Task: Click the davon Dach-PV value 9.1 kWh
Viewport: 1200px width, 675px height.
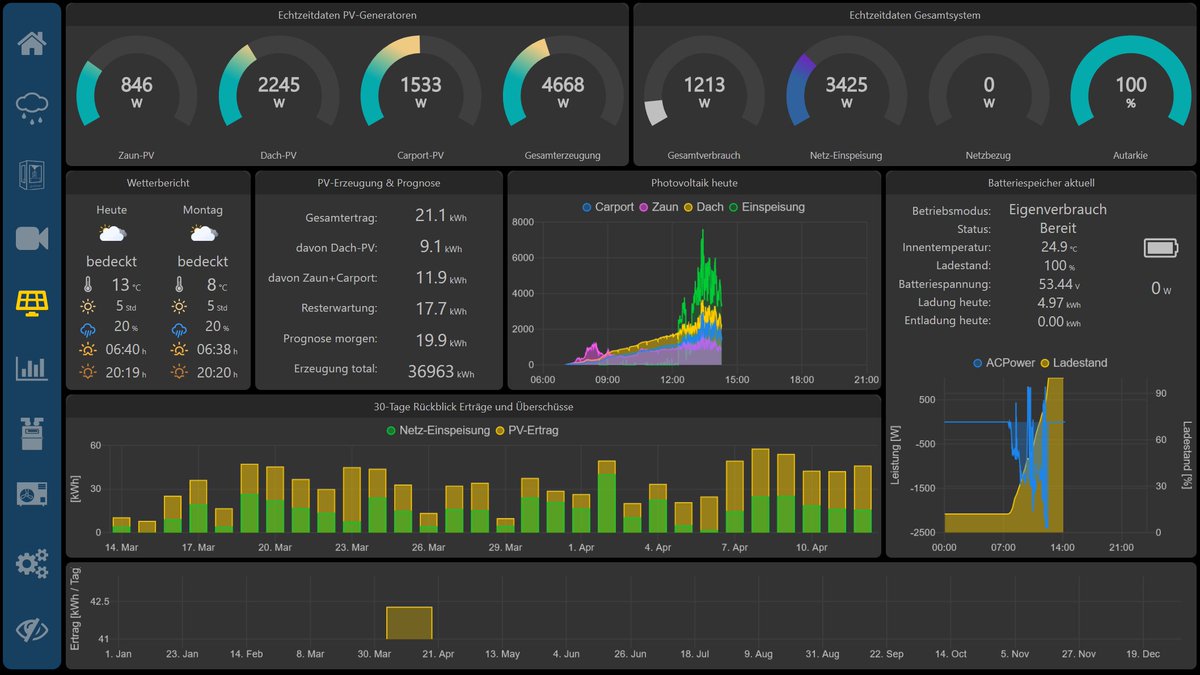Action: 440,247
